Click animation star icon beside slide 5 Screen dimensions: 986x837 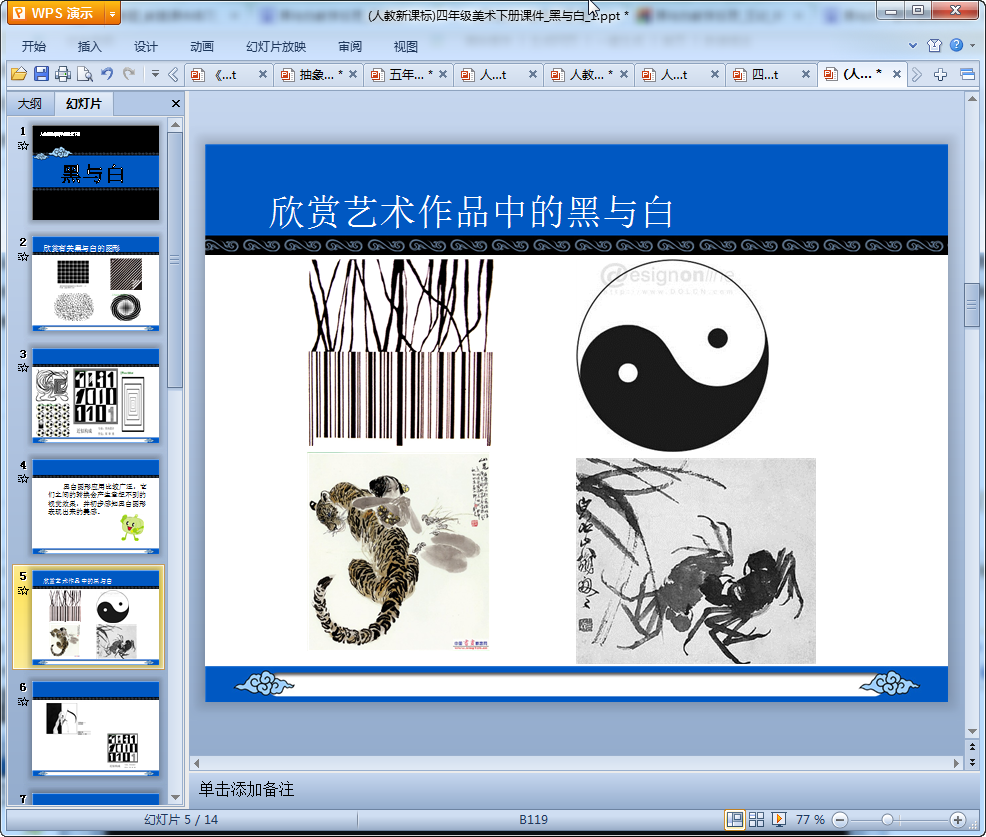click(23, 590)
